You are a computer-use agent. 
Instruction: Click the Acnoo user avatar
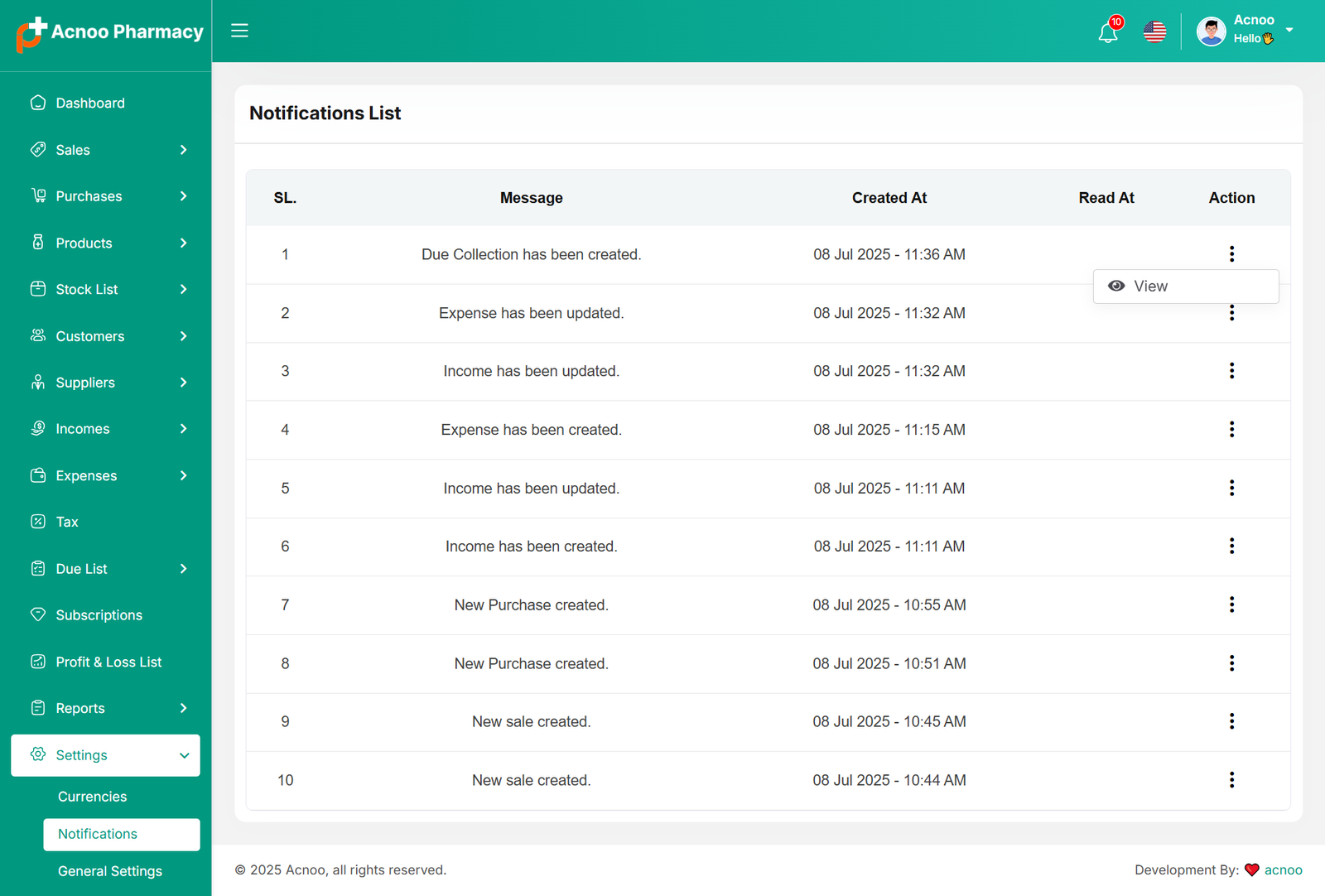pos(1211,32)
